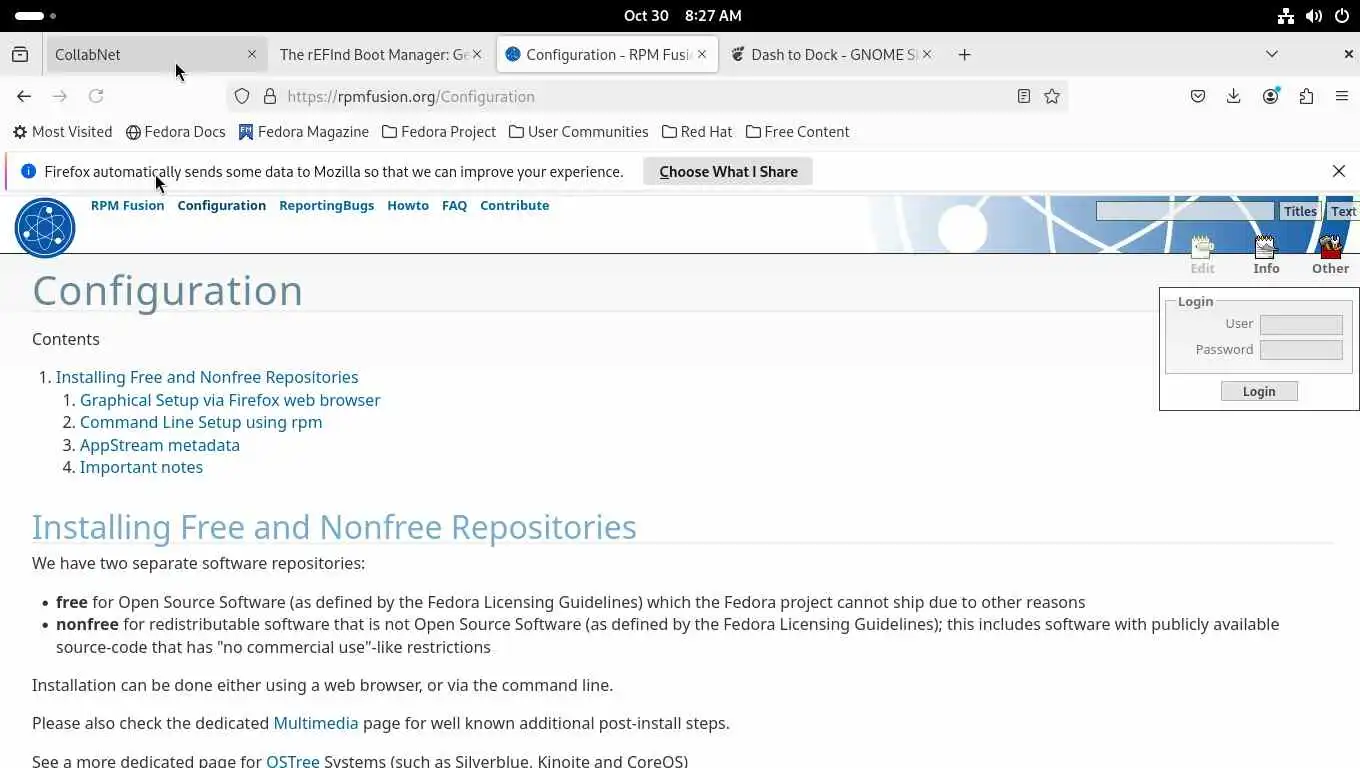This screenshot has width=1360, height=768.
Task: Save page to Pocket icon
Action: click(x=1198, y=97)
